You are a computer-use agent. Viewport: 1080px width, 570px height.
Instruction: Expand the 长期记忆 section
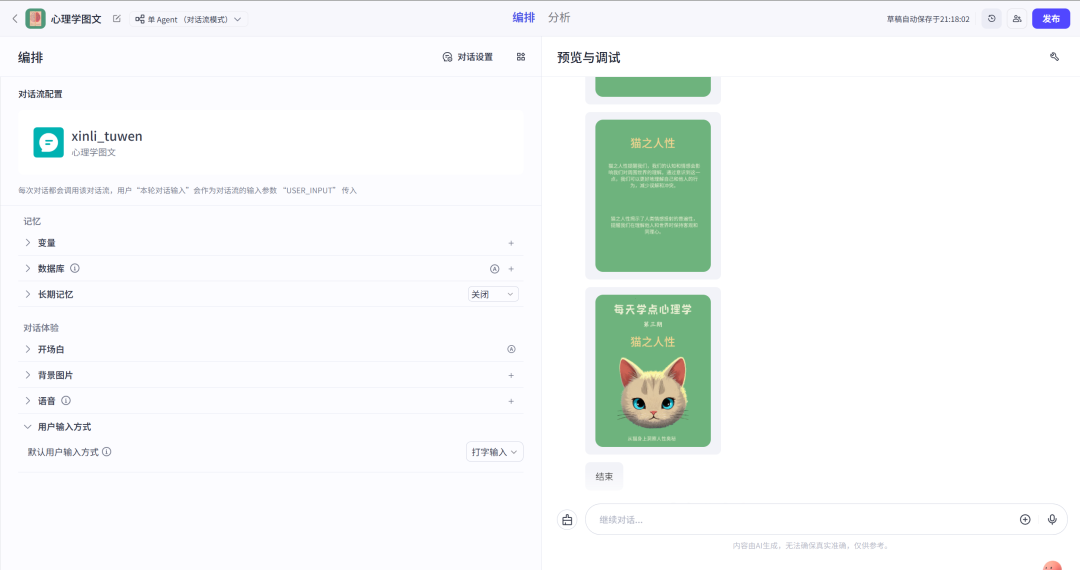tap(28, 294)
